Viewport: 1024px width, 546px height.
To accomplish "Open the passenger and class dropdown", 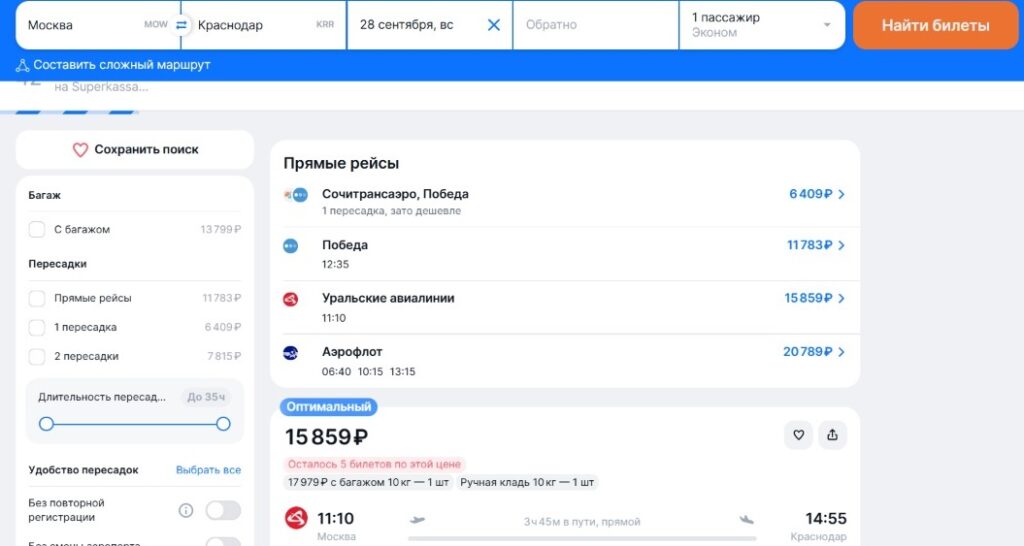I will (x=761, y=25).
